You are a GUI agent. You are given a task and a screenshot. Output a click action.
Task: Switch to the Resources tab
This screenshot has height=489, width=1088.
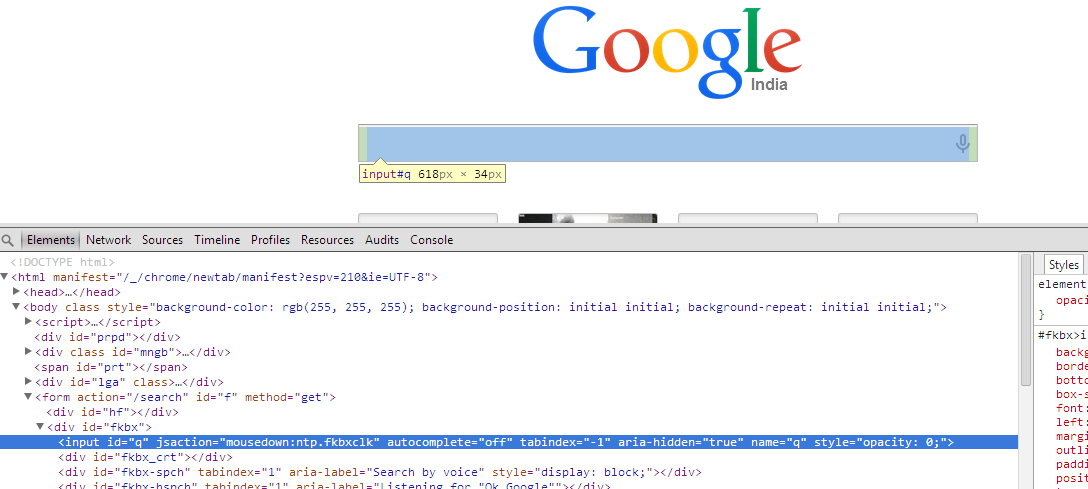click(x=328, y=240)
